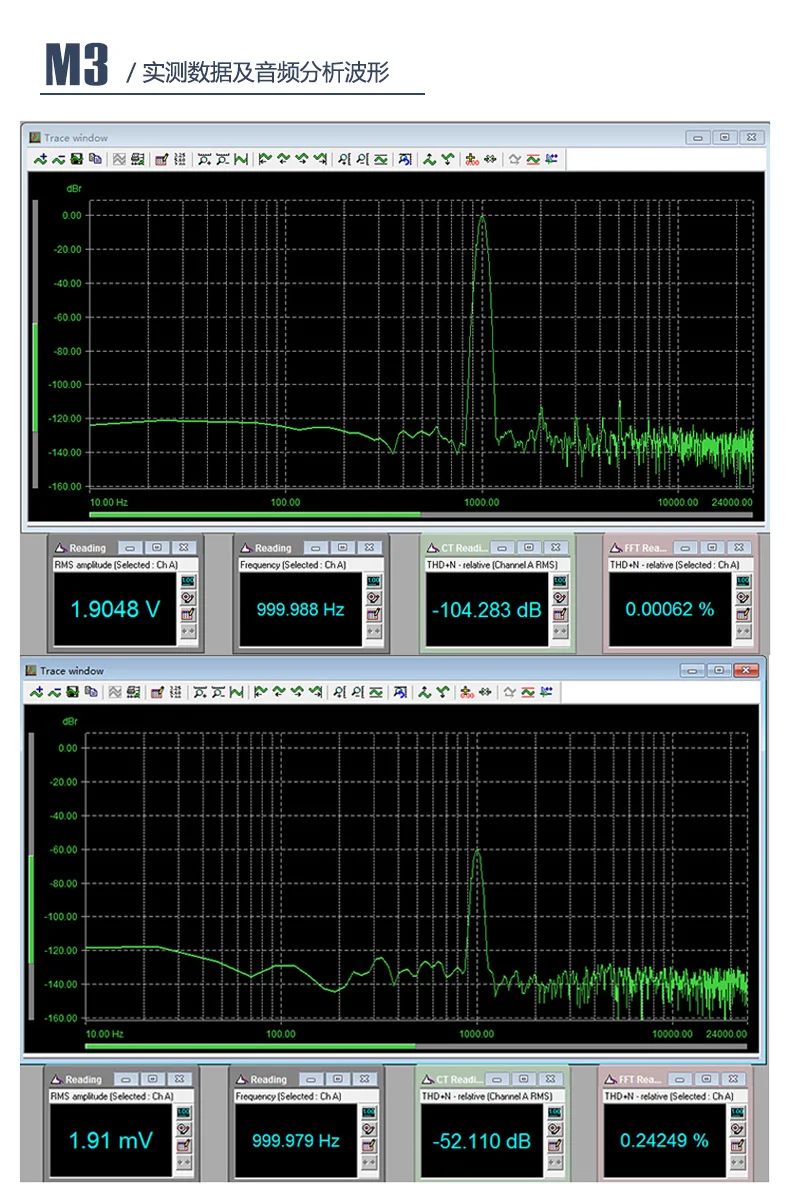Click the target icon beside -104.283 dB reading
This screenshot has width=790, height=1187.
pyautogui.click(x=560, y=598)
